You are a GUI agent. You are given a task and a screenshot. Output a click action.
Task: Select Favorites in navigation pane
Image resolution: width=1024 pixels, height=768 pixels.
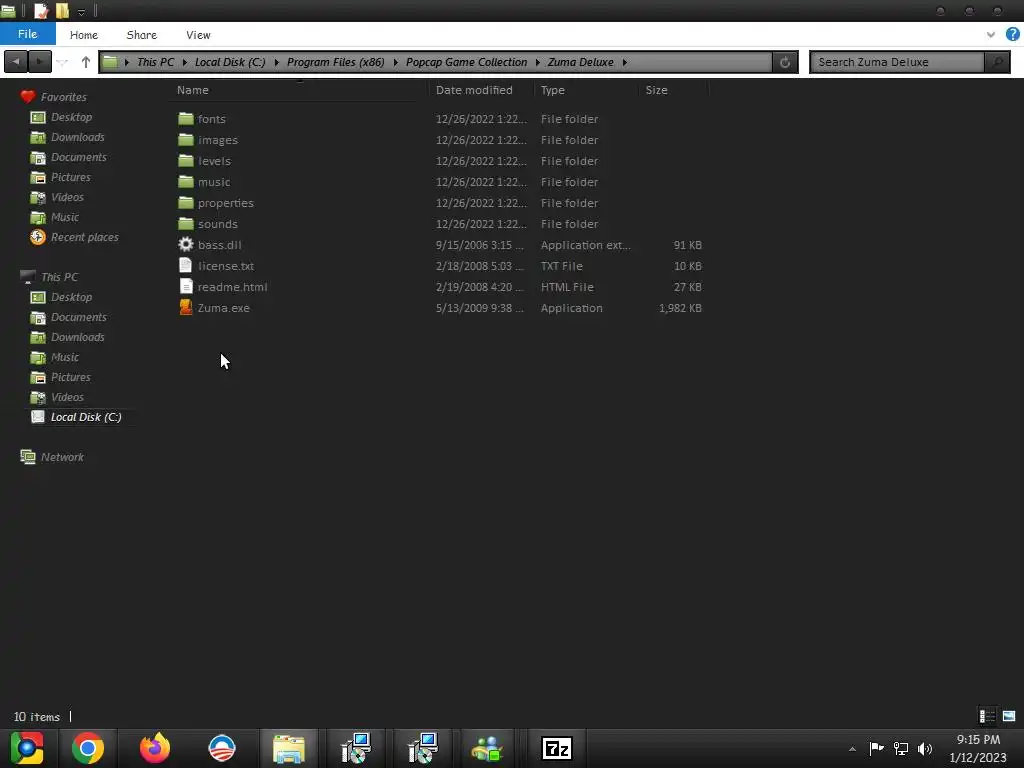pyautogui.click(x=63, y=97)
